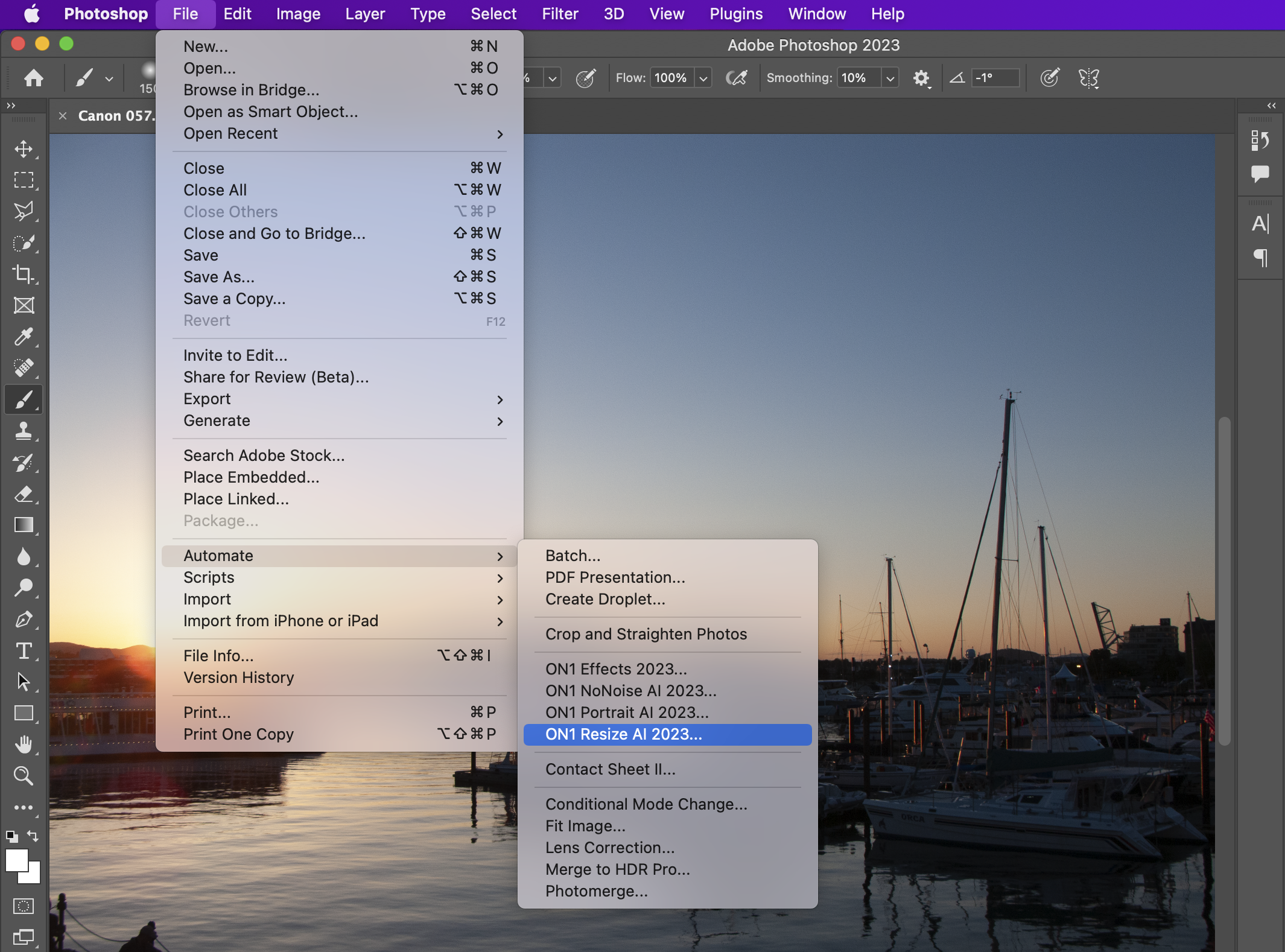Select the Blur tool
Viewport: 1285px width, 952px height.
[24, 556]
